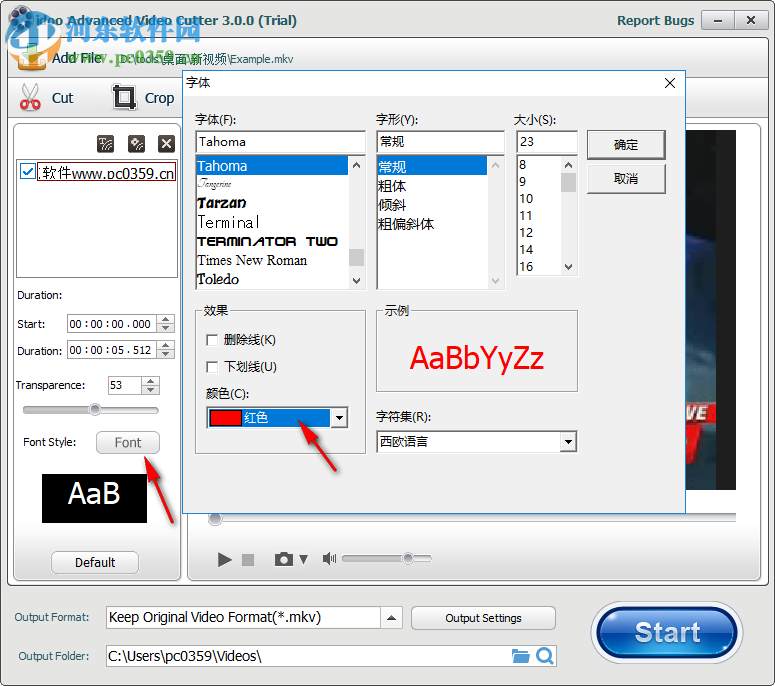Increase Duration with the up spinner
Viewport: 775px width, 686px height.
(x=166, y=345)
